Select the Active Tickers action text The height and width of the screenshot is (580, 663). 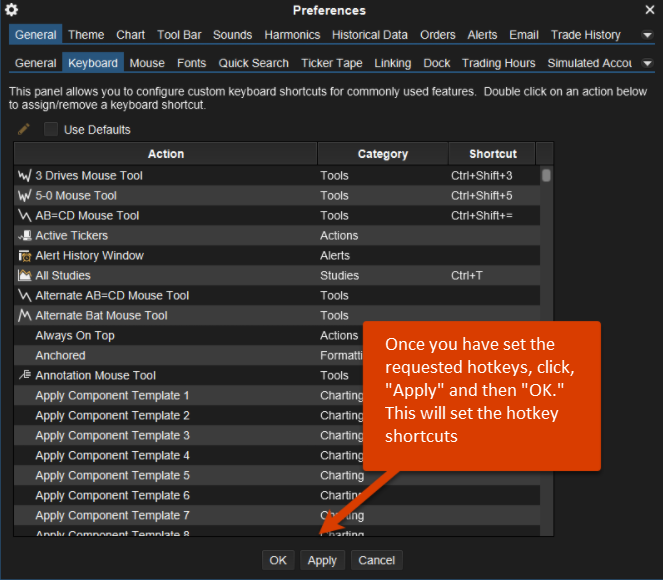pos(71,235)
